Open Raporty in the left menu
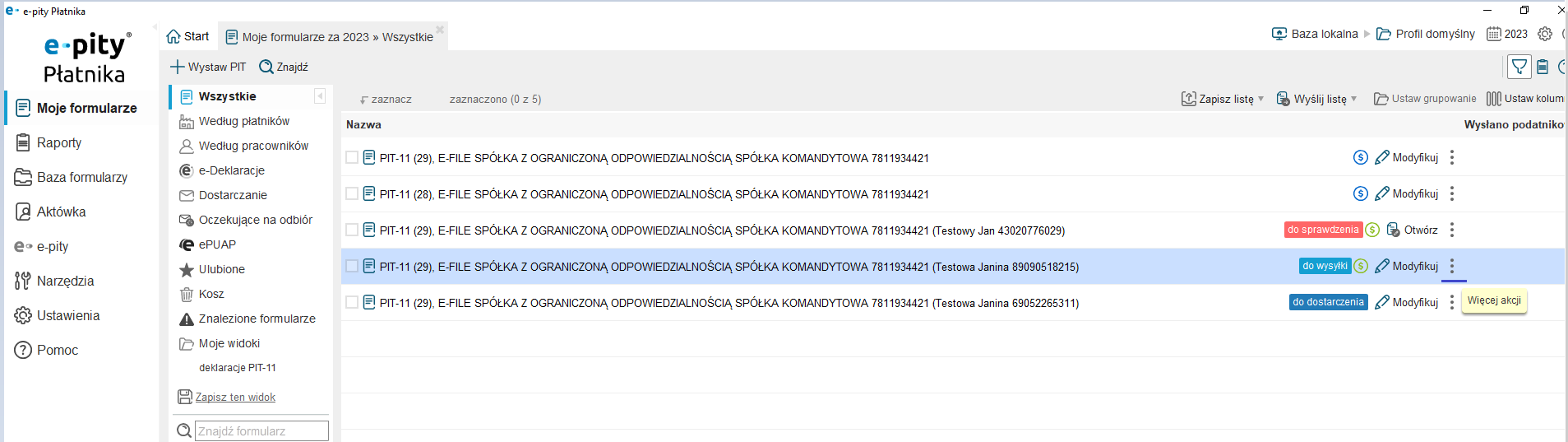 coord(58,142)
